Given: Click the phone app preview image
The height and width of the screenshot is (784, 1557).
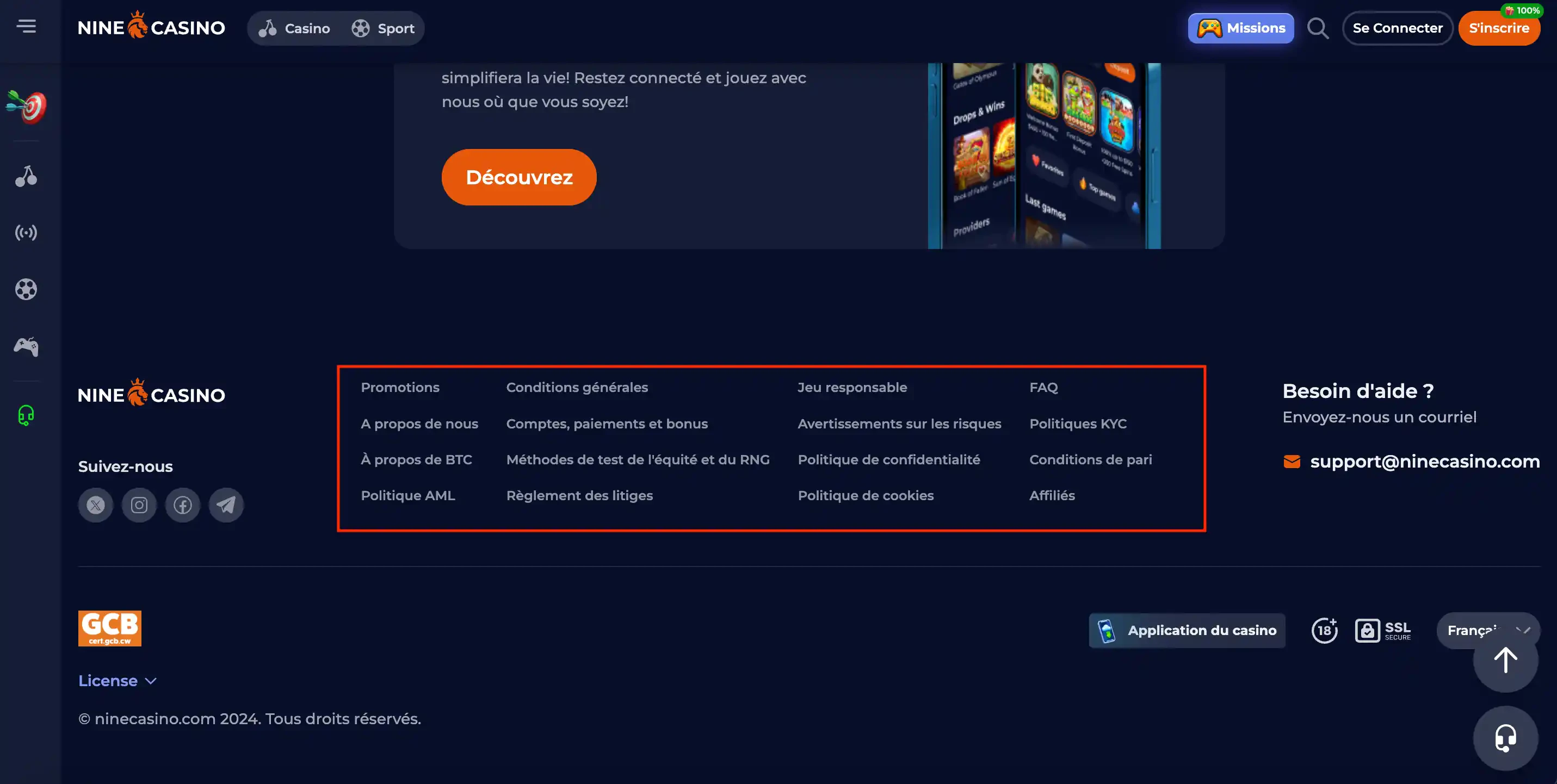Looking at the screenshot, I should pos(1045,156).
